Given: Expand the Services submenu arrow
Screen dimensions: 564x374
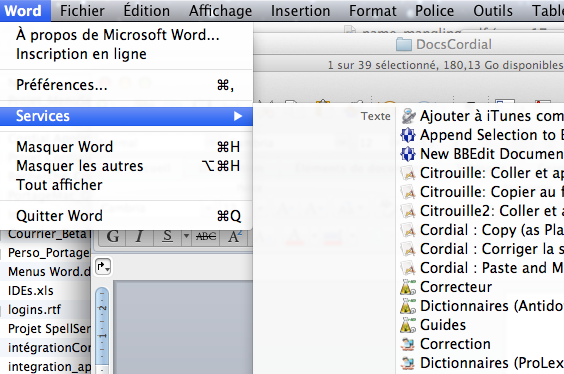Looking at the screenshot, I should click(238, 116).
